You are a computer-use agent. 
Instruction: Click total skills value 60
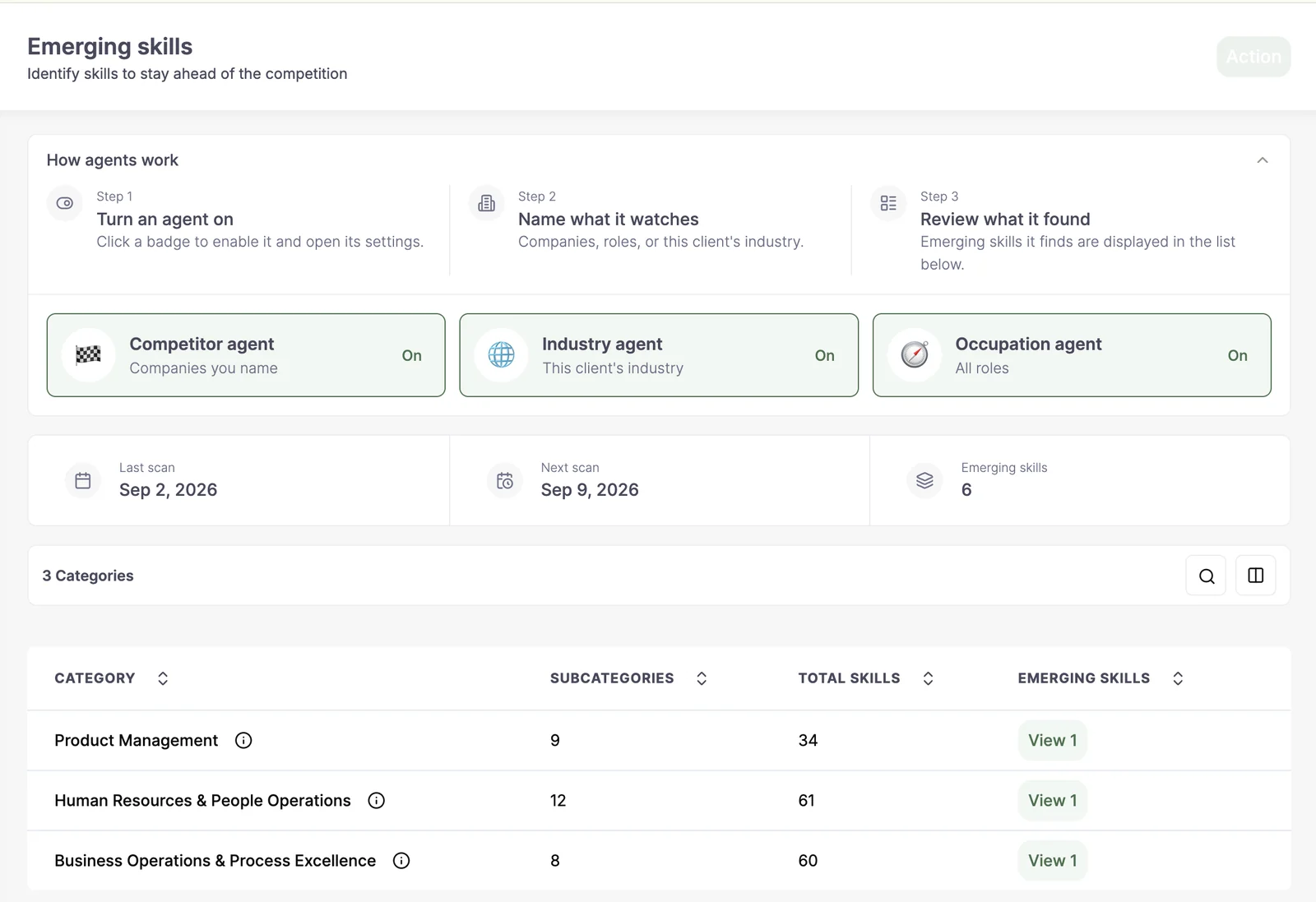pos(808,860)
